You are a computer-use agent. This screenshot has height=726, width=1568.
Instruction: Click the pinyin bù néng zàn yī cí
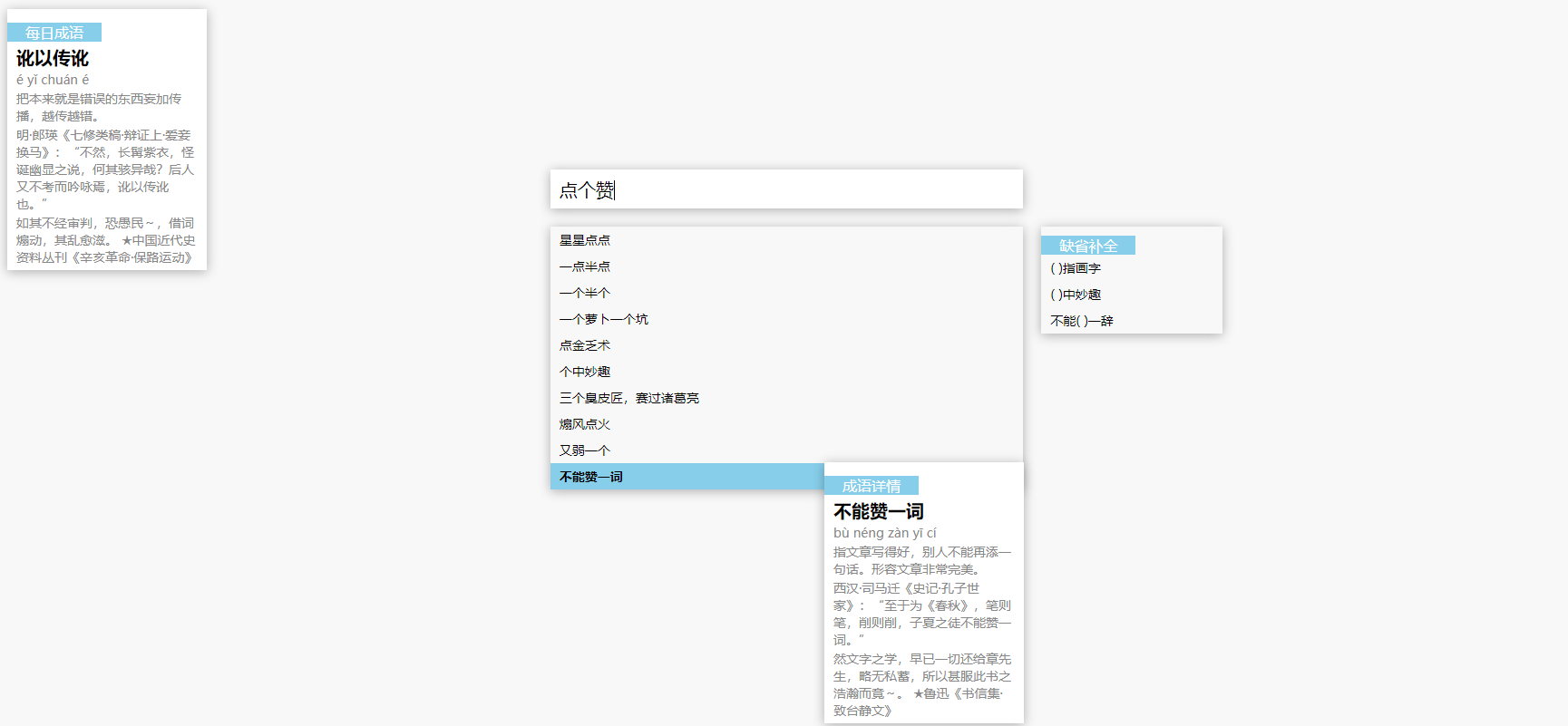(x=885, y=533)
